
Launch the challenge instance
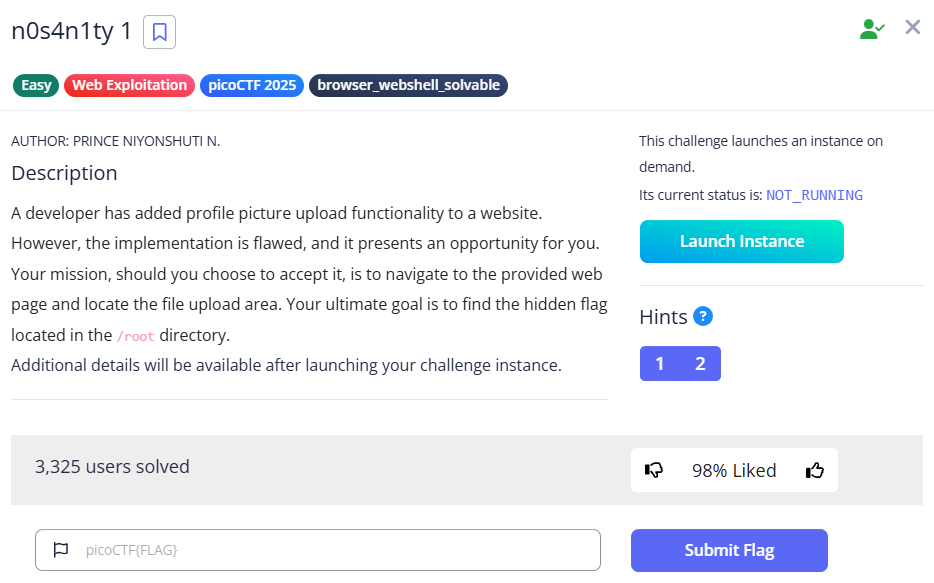click(741, 241)
